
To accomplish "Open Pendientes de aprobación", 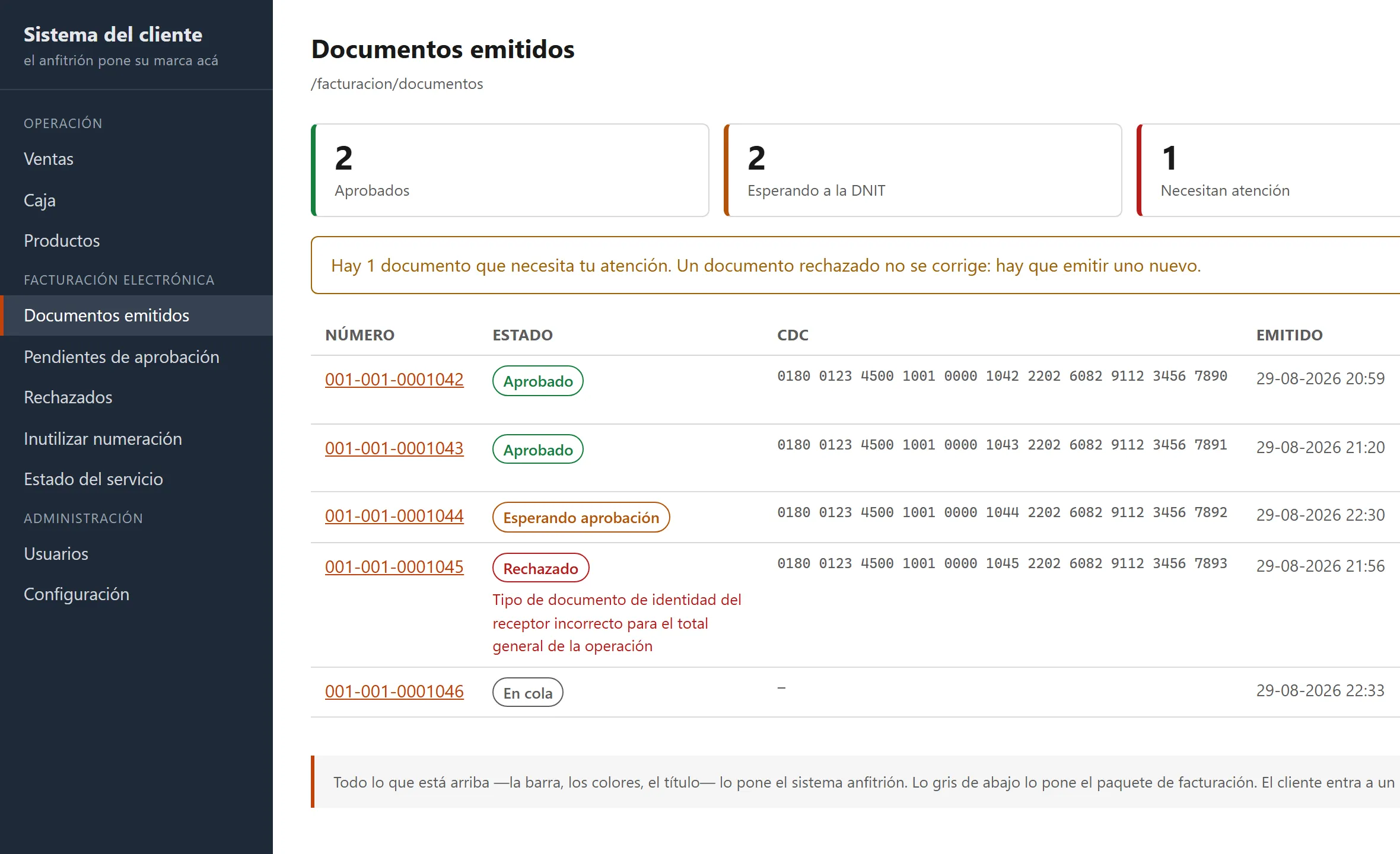I will pos(136,357).
